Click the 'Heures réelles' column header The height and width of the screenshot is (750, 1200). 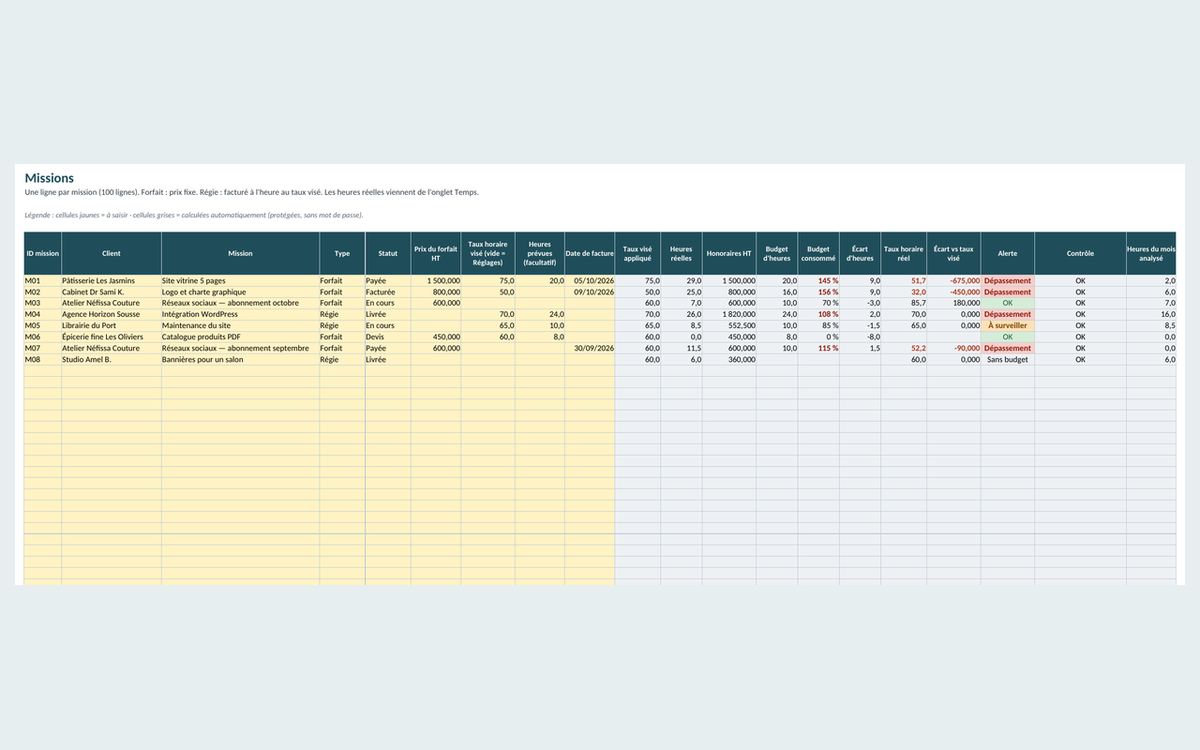[x=681, y=254]
